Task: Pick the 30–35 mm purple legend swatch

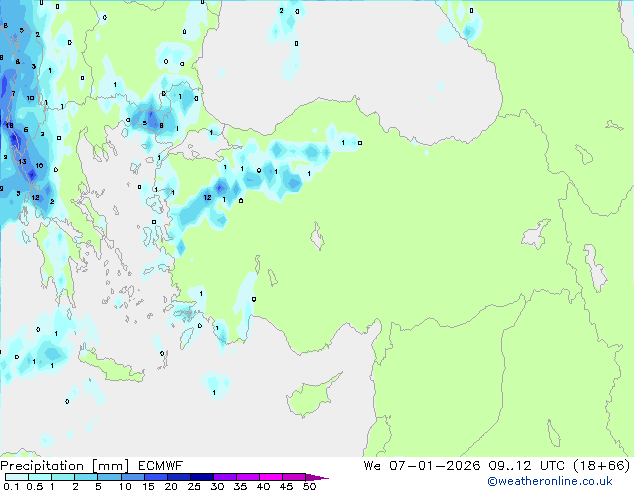Action: point(225,477)
